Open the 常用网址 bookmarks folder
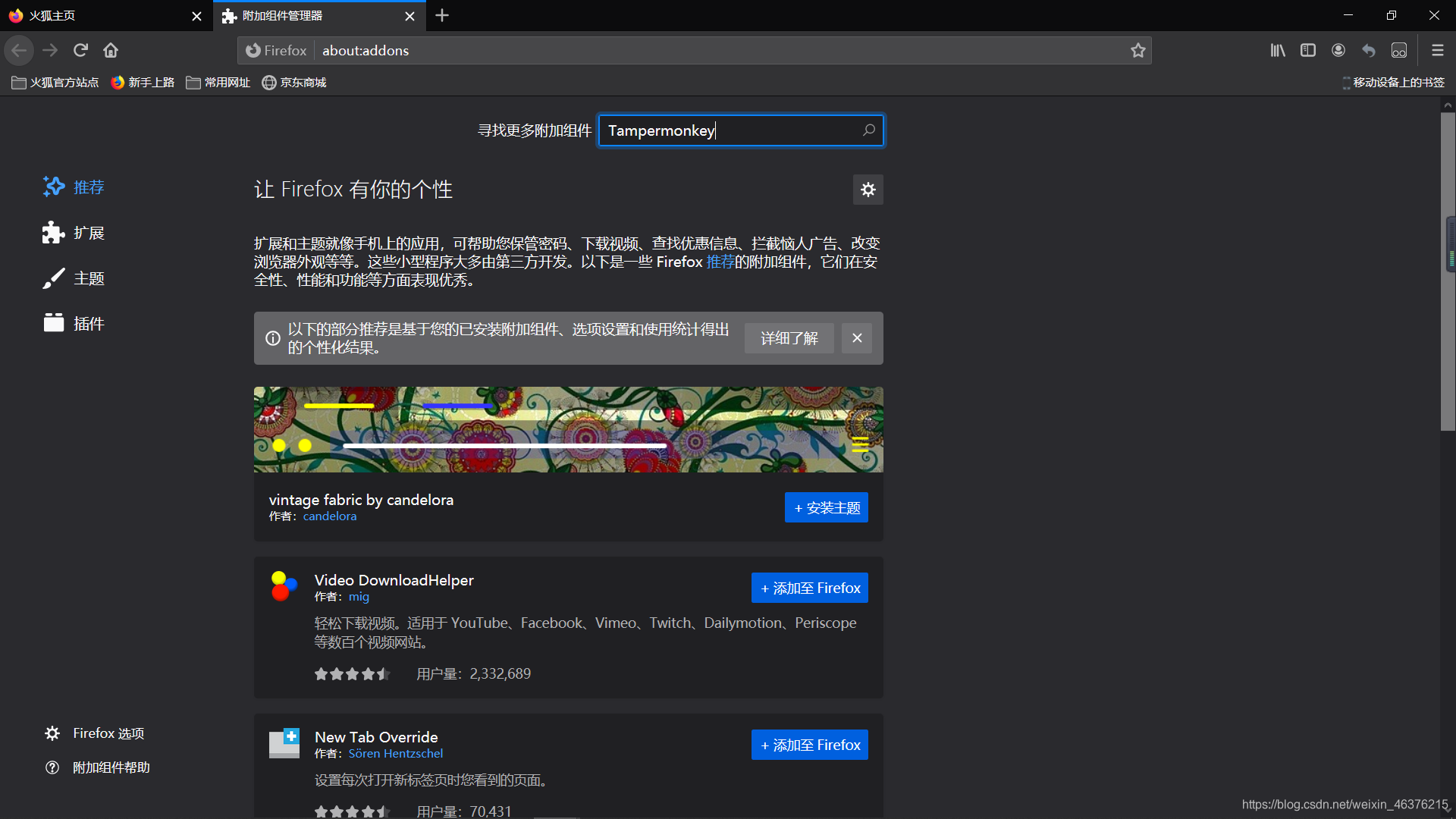The width and height of the screenshot is (1456, 819). [218, 82]
